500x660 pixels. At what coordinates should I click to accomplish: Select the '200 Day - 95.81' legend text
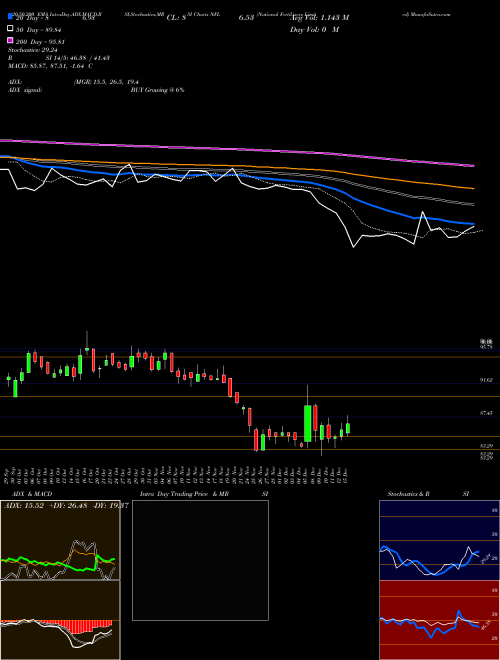click(40, 42)
